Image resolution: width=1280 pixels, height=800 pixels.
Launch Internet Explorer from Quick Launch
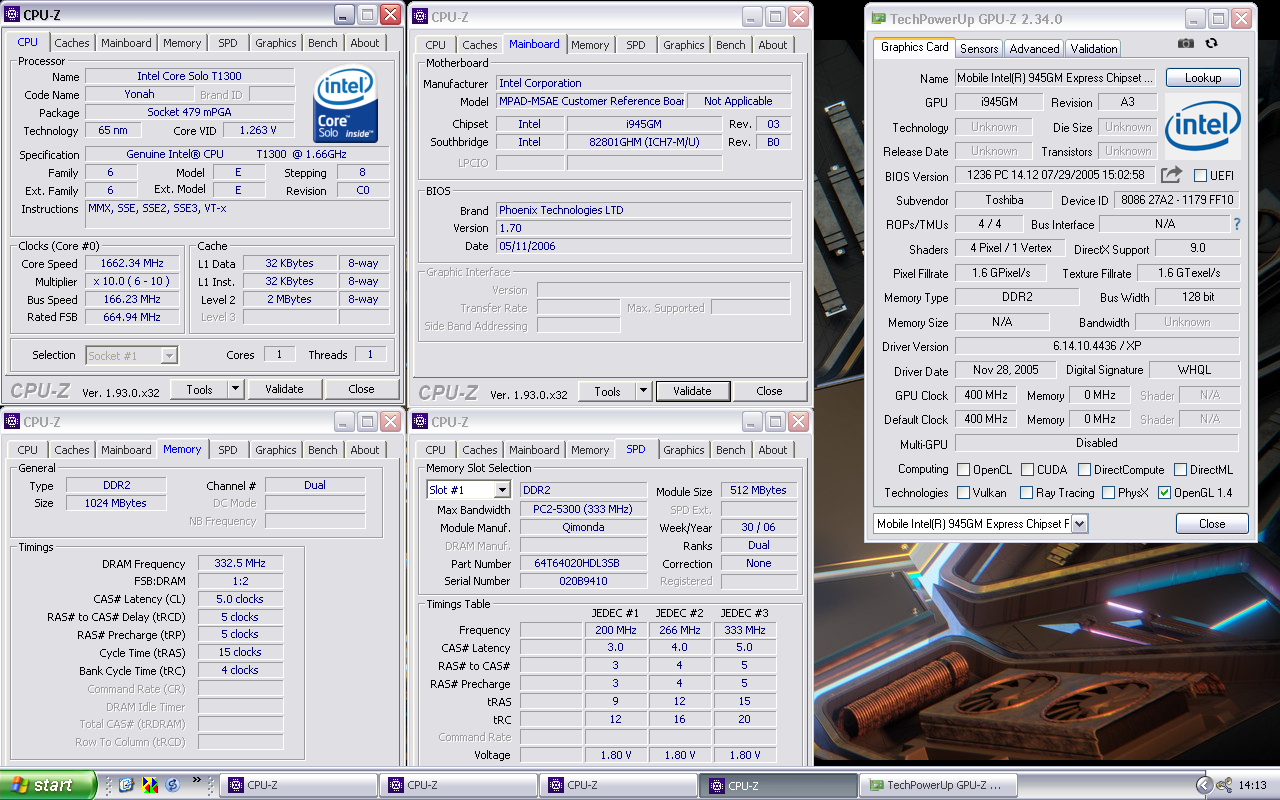127,785
